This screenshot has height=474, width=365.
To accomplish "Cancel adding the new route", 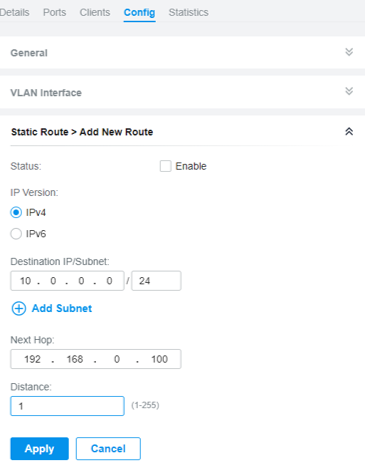I will [x=108, y=449].
